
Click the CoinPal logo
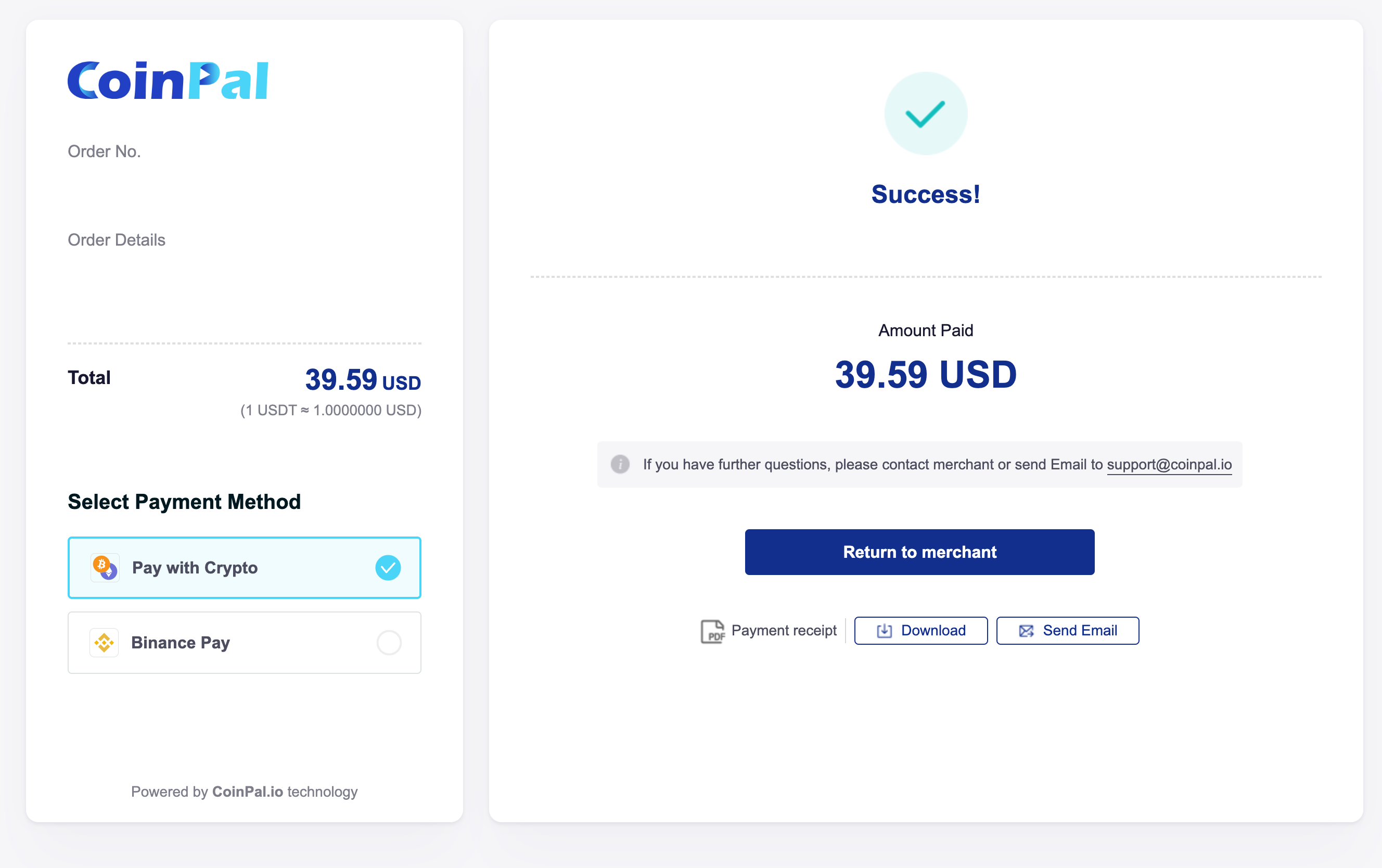click(x=168, y=81)
